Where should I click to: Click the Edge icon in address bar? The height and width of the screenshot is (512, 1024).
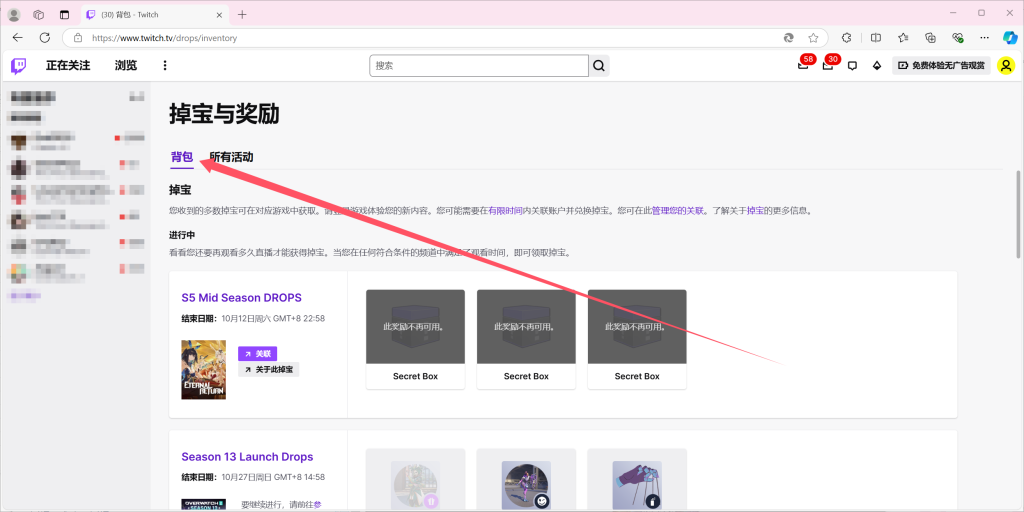(789, 38)
